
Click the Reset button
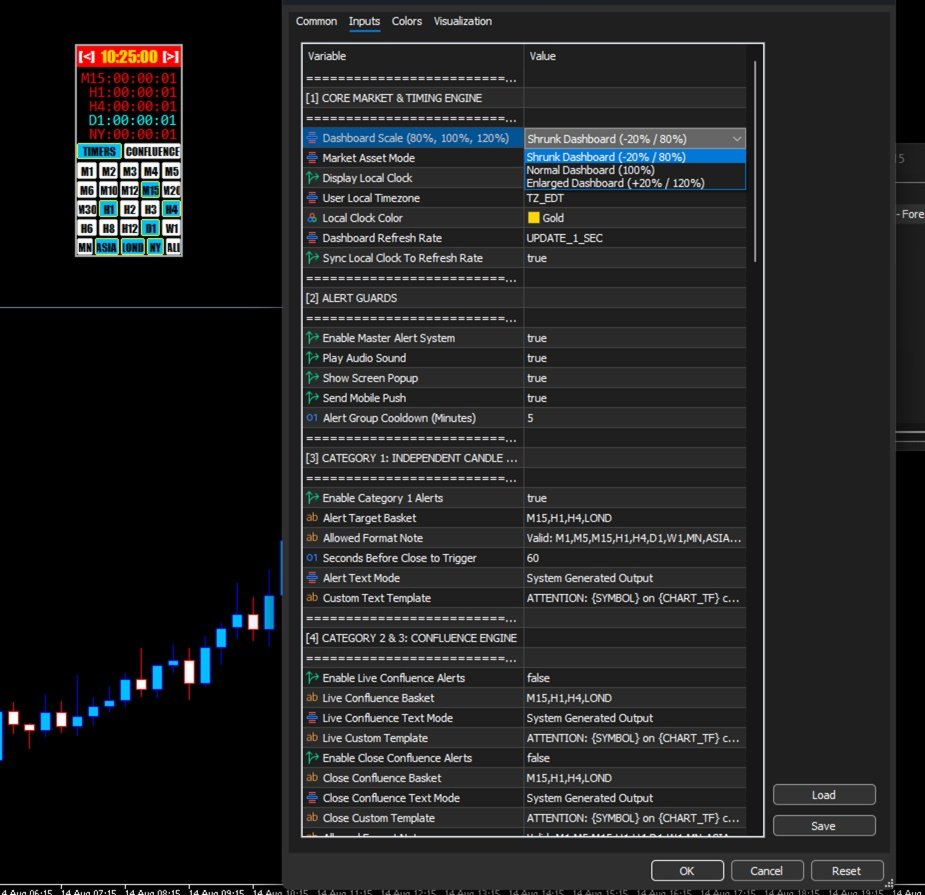846,871
